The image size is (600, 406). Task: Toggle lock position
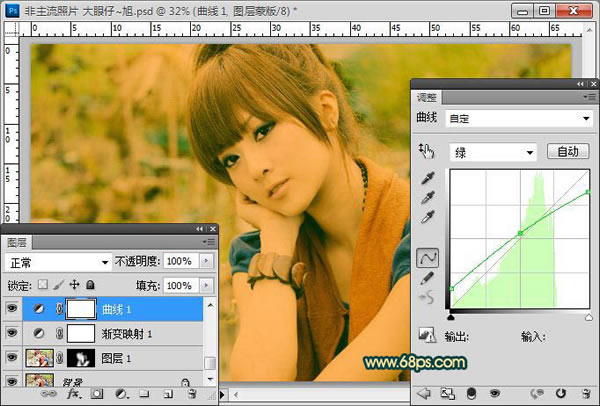tap(74, 285)
